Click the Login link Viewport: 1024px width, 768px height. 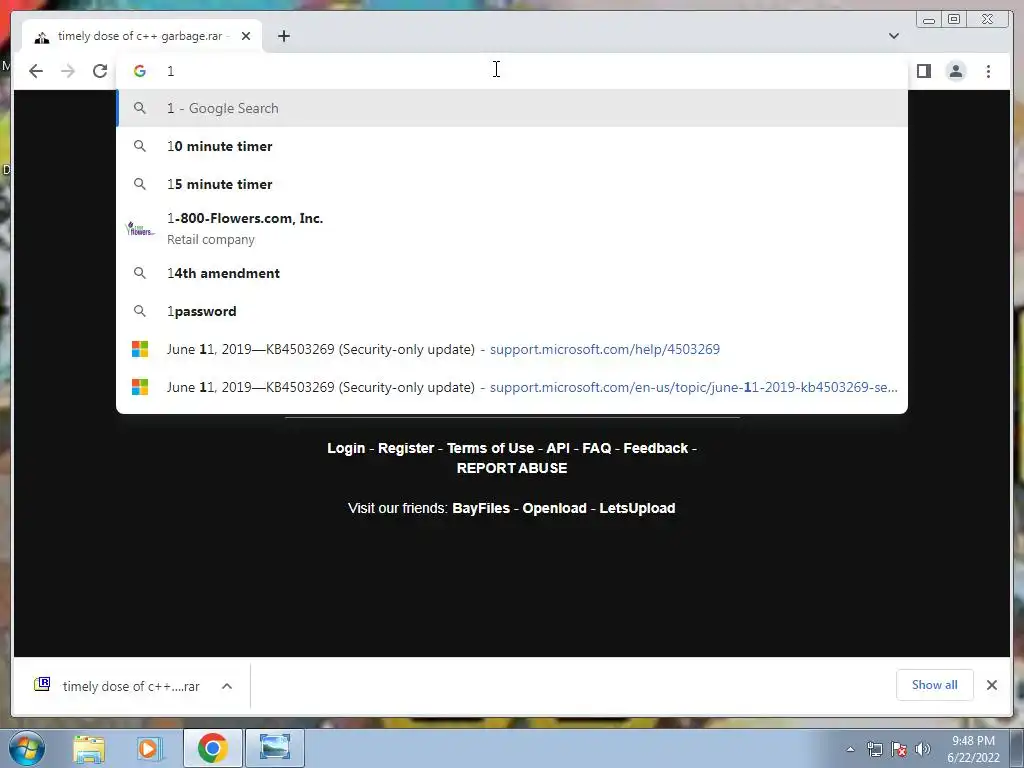(346, 448)
